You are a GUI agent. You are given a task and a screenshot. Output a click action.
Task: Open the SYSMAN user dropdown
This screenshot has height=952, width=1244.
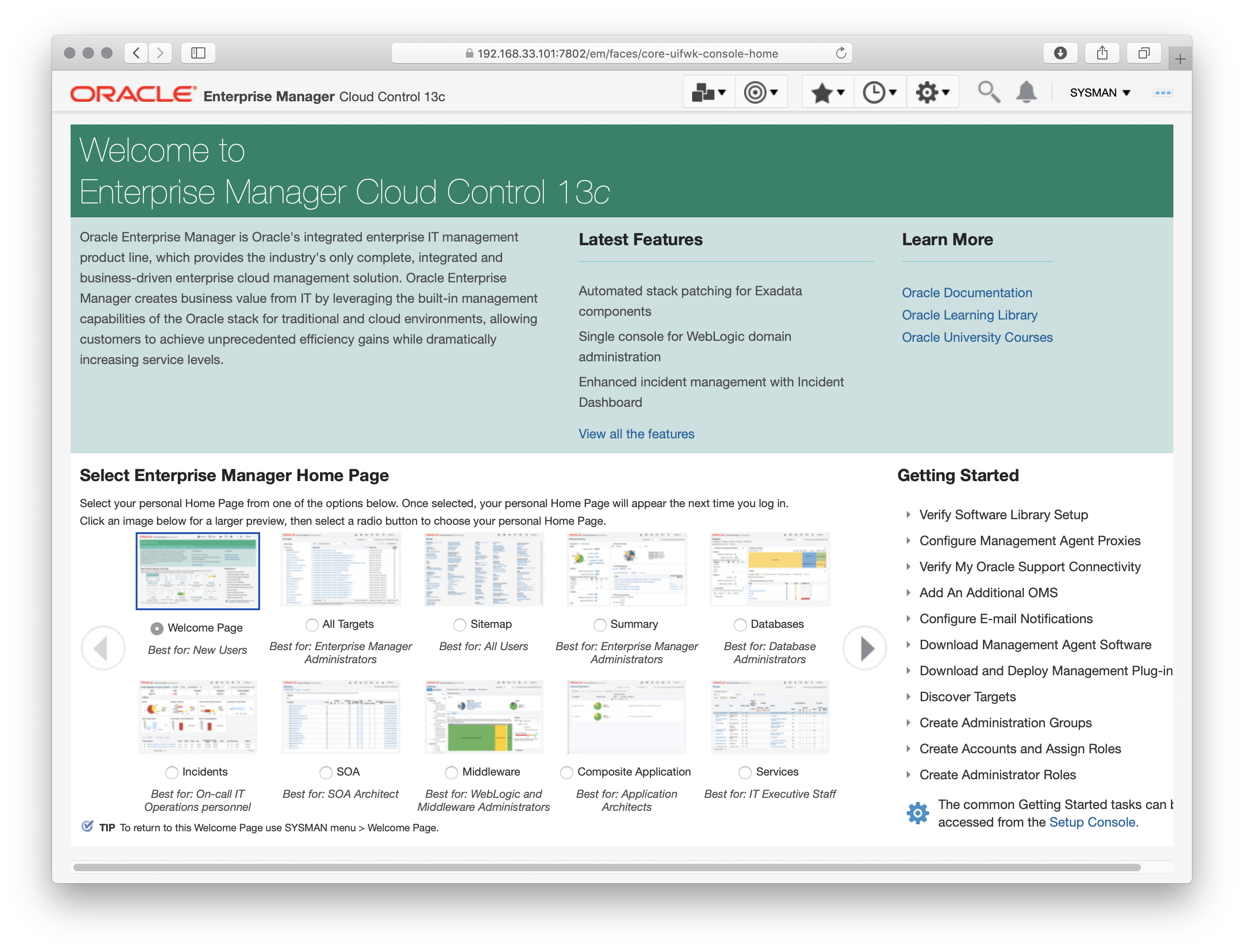coord(1100,92)
